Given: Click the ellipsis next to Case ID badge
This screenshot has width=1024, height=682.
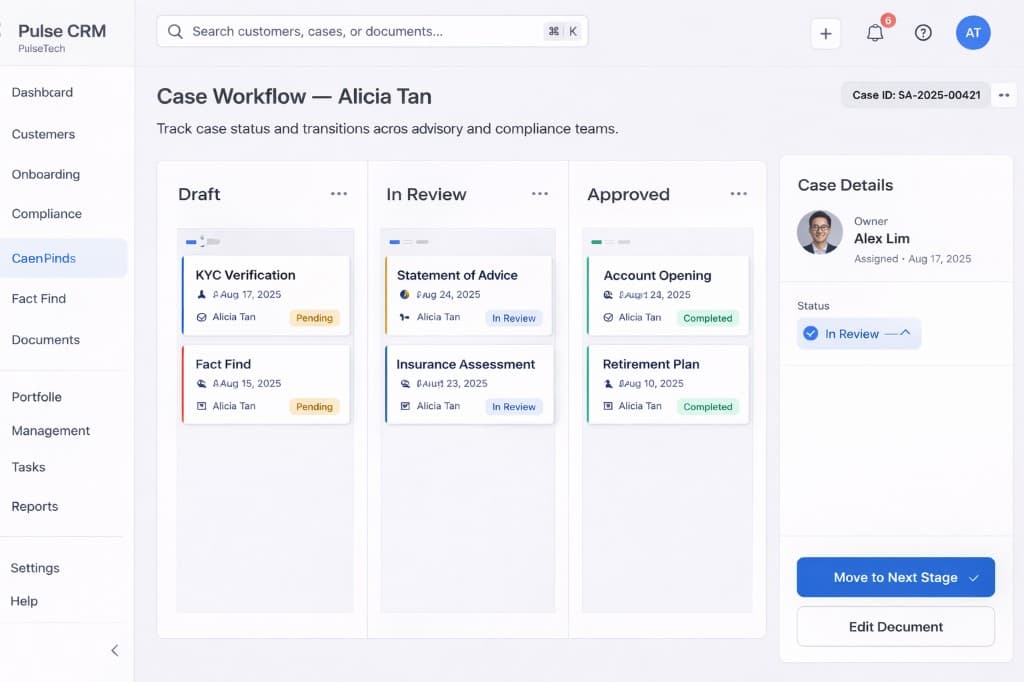Looking at the screenshot, I should (1004, 93).
